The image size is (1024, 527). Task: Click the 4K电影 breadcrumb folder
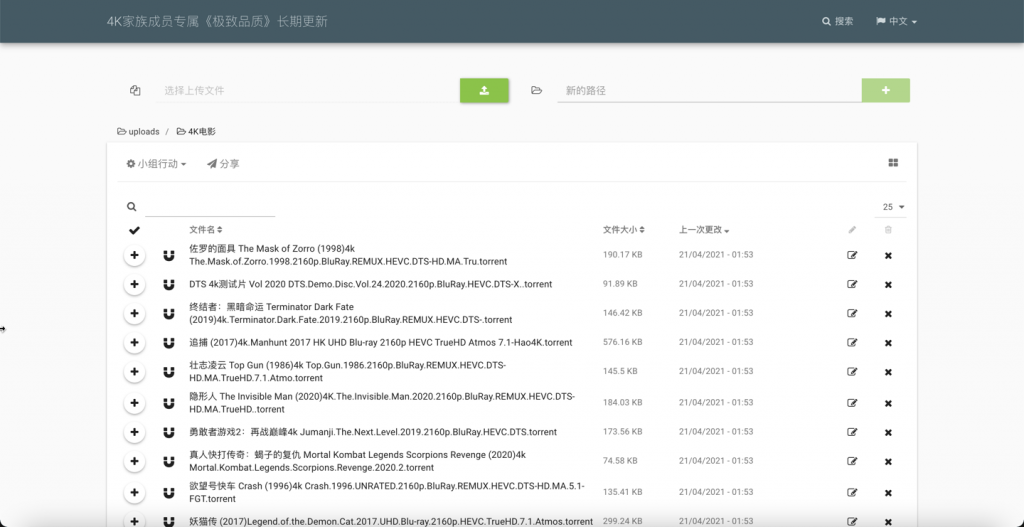pyautogui.click(x=197, y=132)
